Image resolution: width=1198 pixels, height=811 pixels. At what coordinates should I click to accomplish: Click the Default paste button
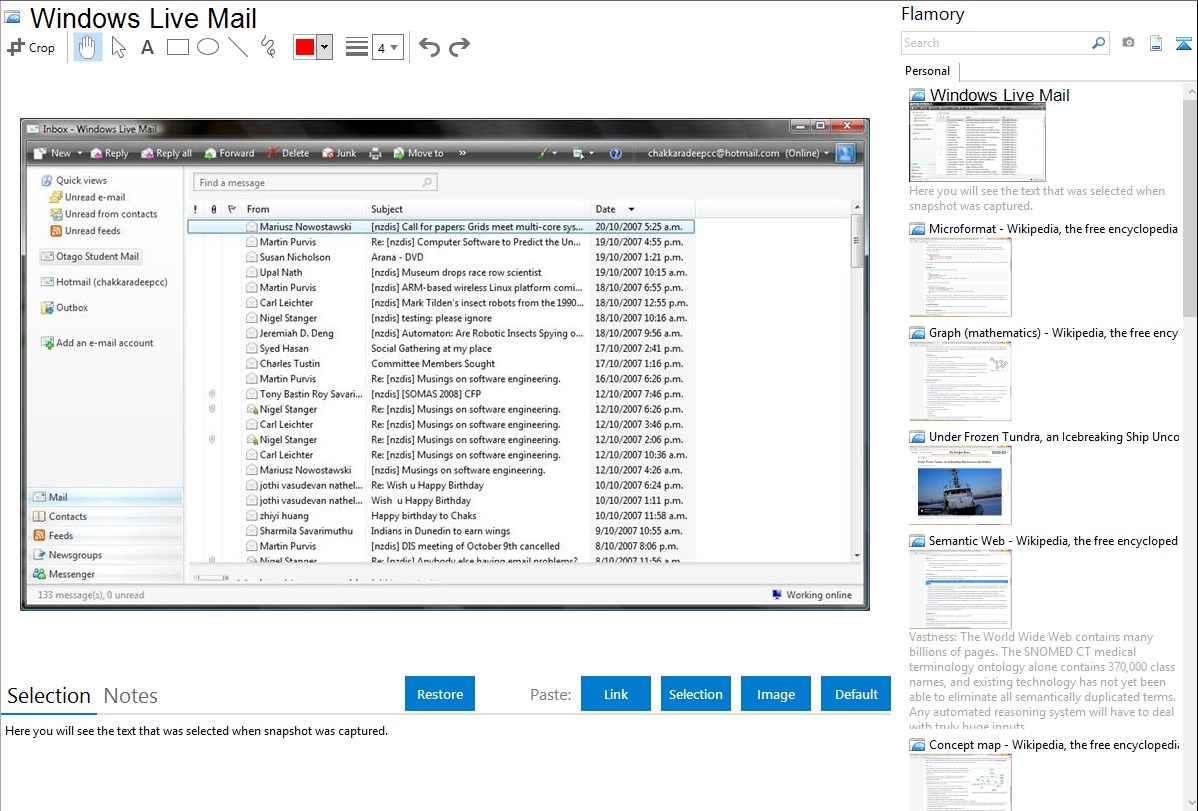pos(856,694)
